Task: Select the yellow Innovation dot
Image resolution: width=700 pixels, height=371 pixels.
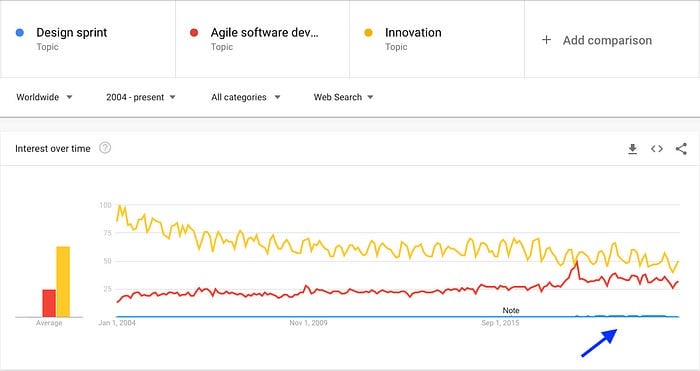Action: coord(368,33)
